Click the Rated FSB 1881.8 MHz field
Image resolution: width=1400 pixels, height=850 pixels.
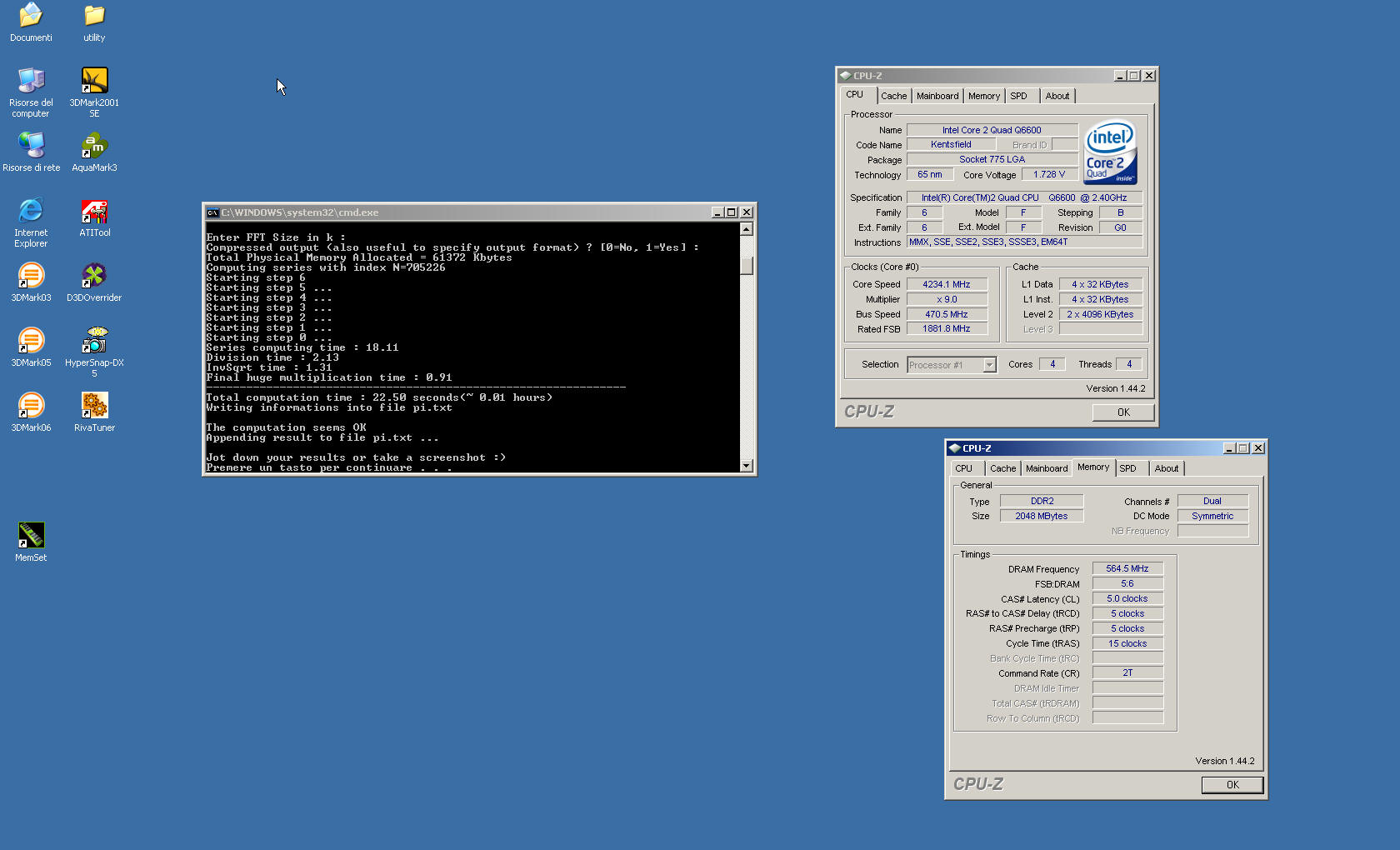[x=947, y=328]
